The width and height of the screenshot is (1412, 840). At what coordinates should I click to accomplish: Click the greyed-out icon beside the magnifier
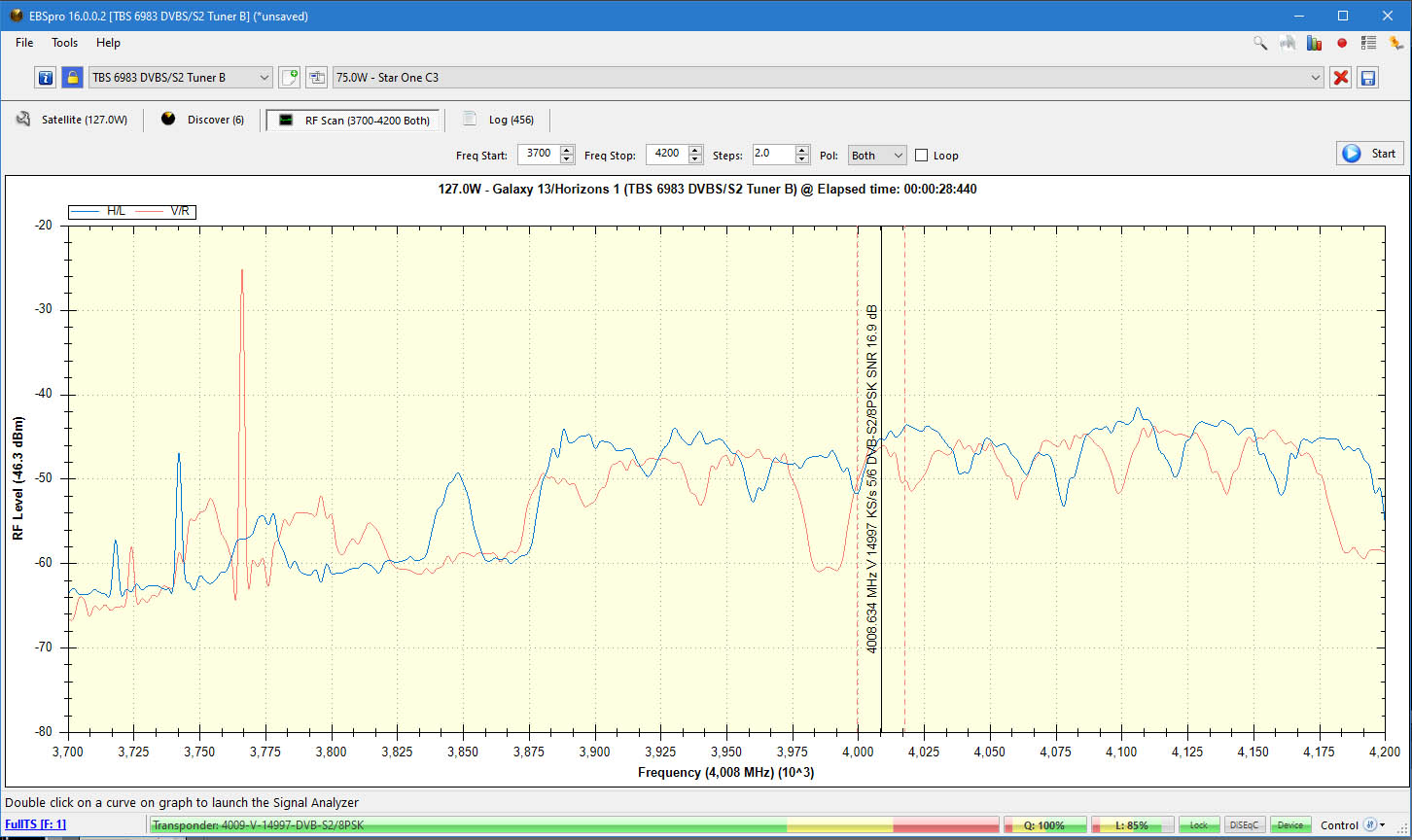click(x=1287, y=43)
